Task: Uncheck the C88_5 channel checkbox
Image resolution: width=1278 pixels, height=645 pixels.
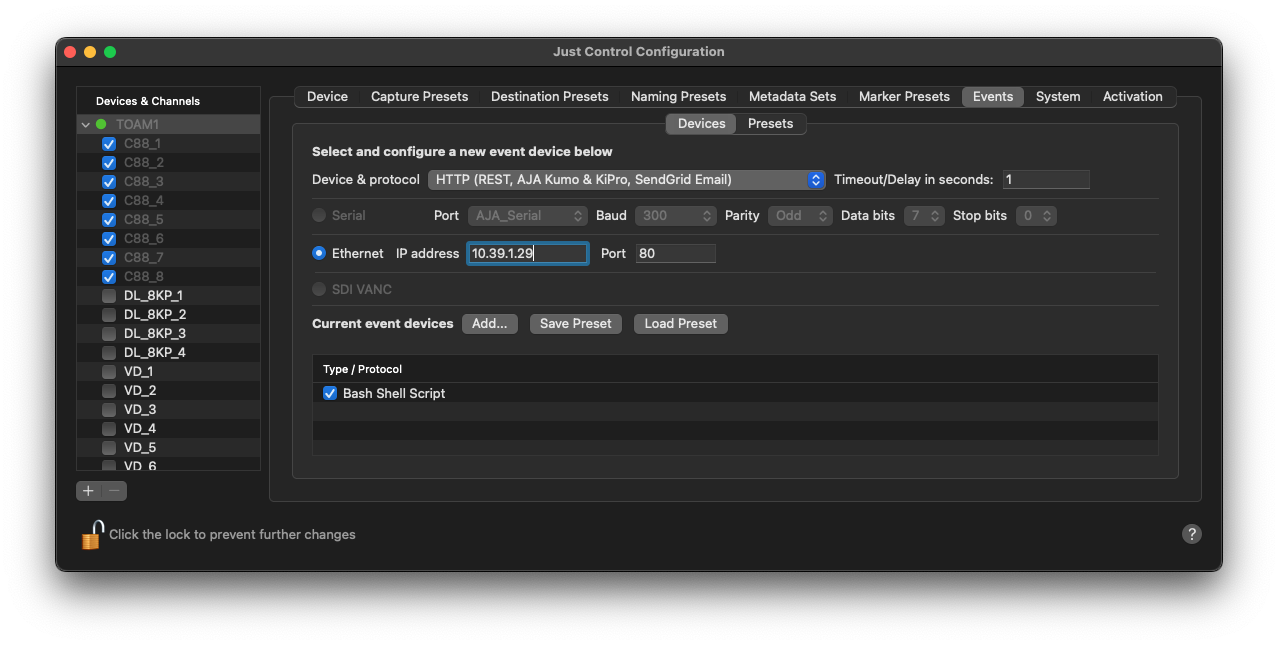Action: [x=109, y=220]
